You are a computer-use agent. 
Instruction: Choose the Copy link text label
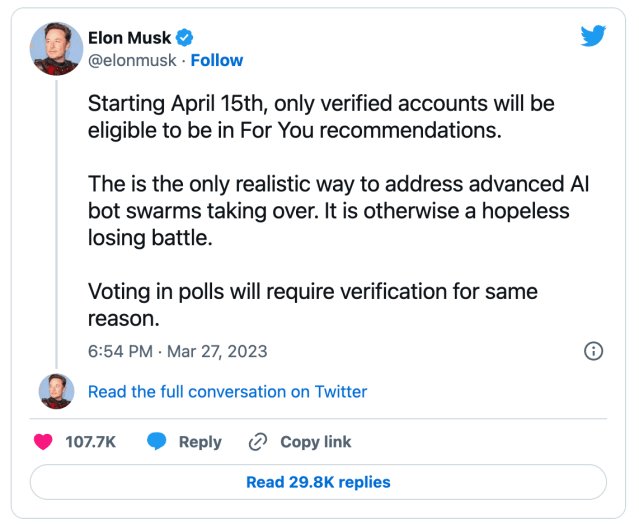tap(315, 441)
